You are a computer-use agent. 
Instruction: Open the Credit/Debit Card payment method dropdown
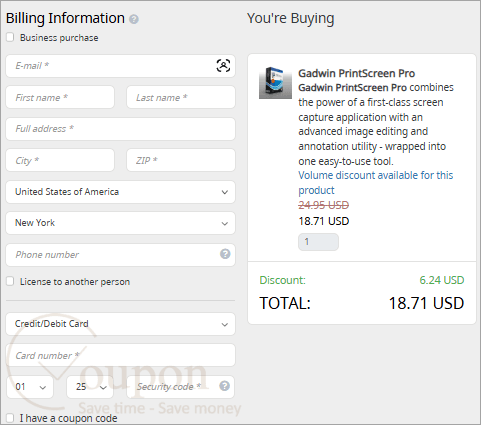pos(120,324)
